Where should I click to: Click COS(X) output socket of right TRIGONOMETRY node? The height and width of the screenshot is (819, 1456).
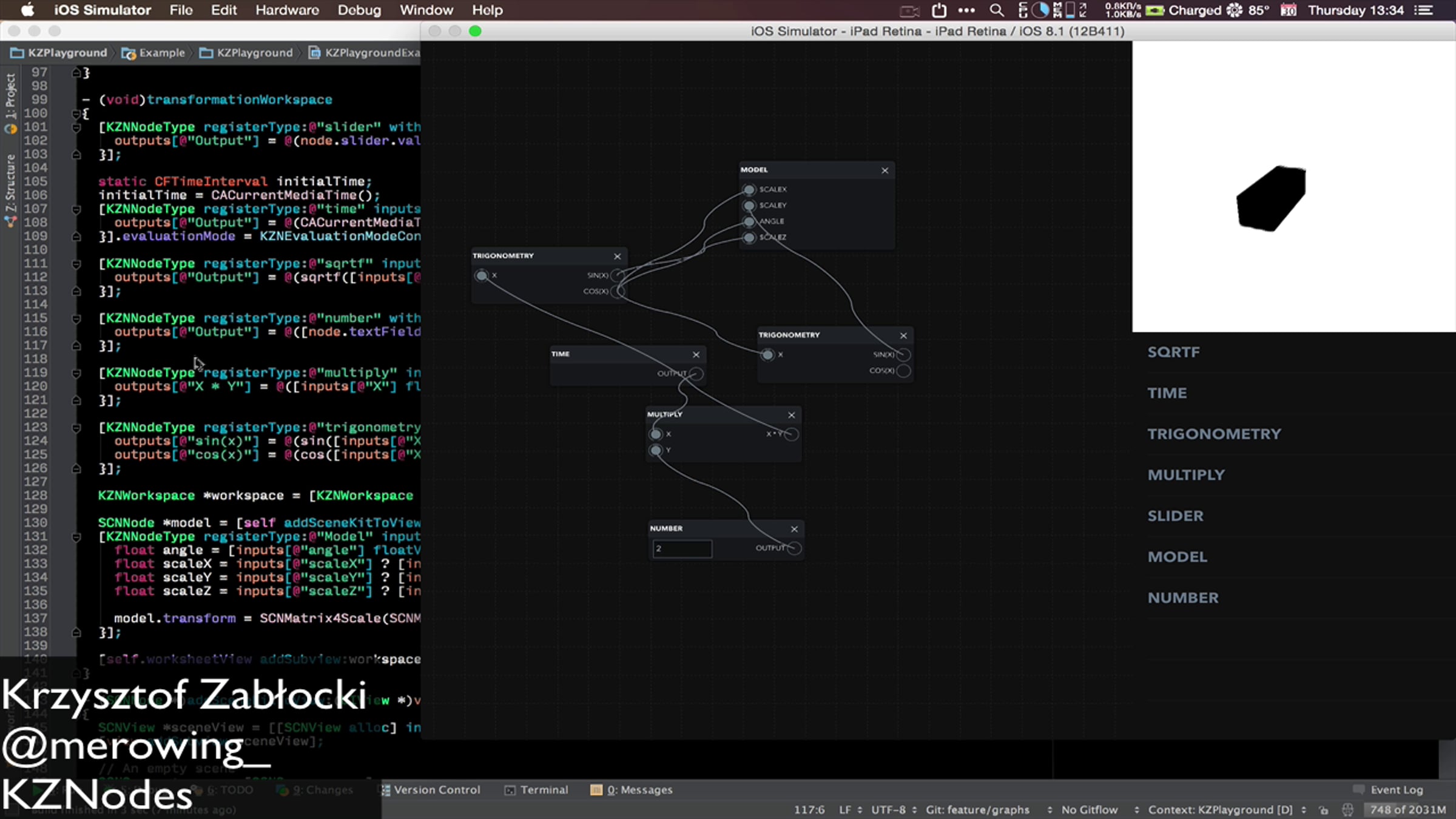903,371
